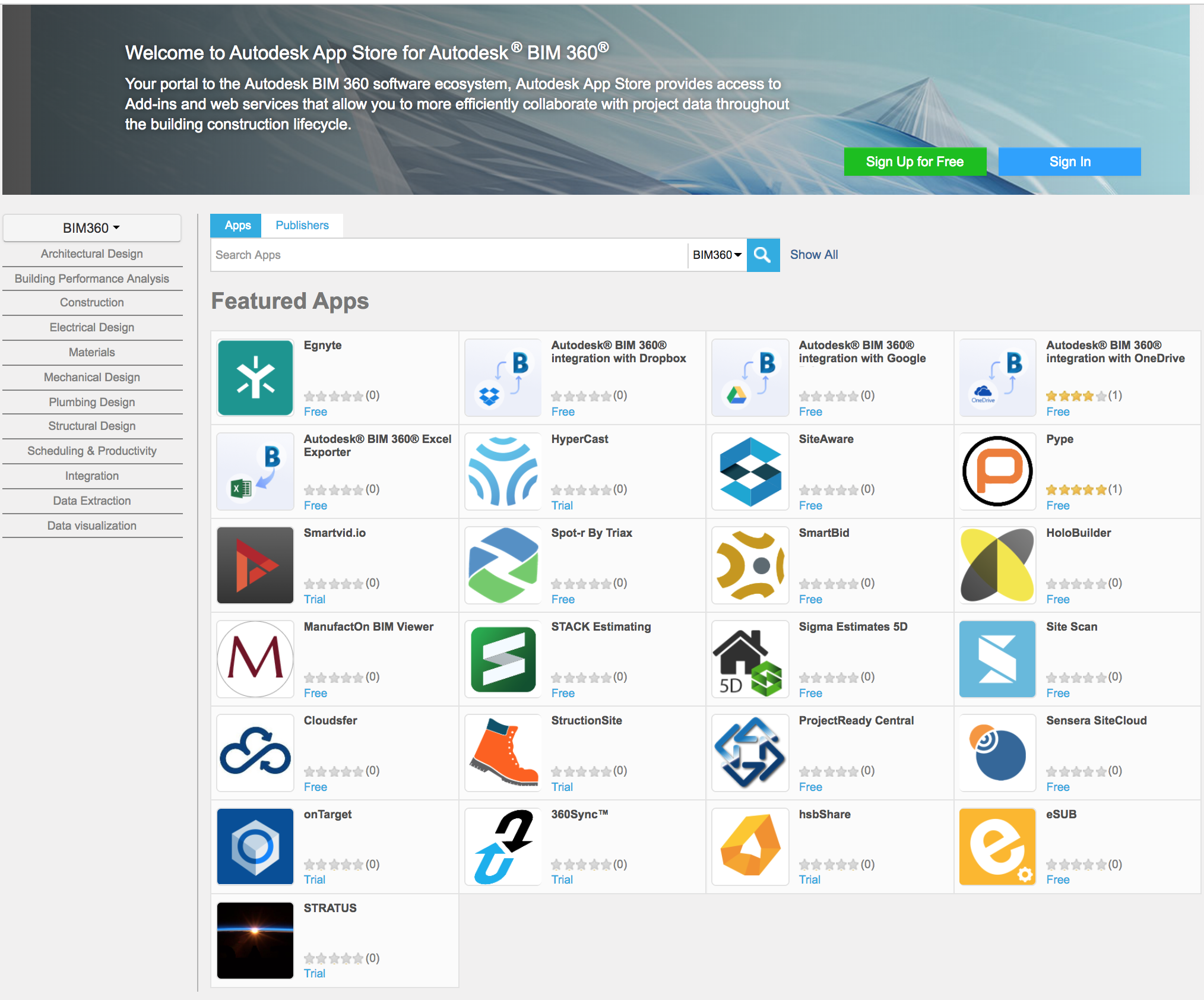The image size is (1204, 1000).
Task: Click the Pype app icon
Action: [997, 471]
